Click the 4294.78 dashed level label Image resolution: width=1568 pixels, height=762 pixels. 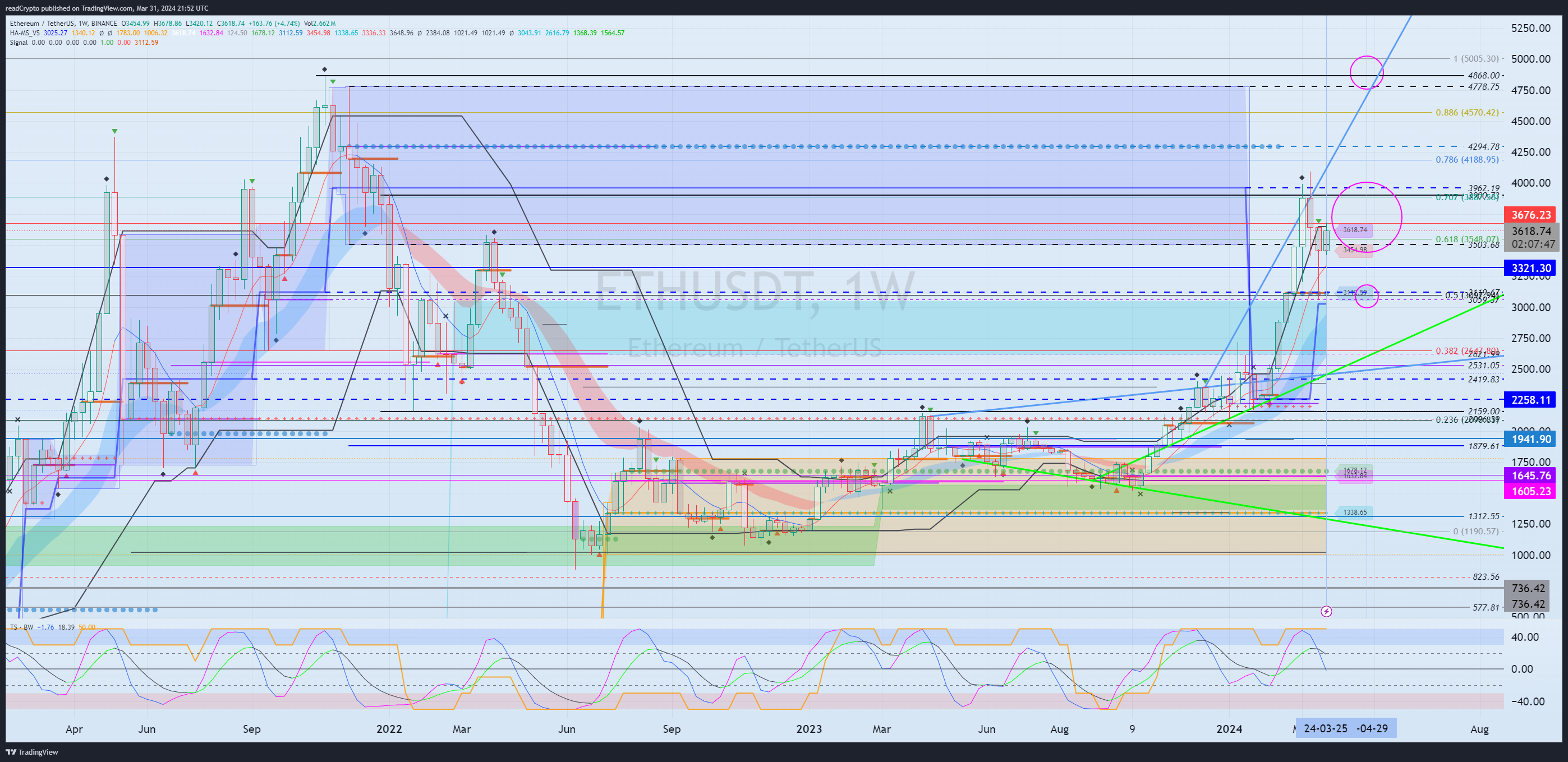[1483, 146]
